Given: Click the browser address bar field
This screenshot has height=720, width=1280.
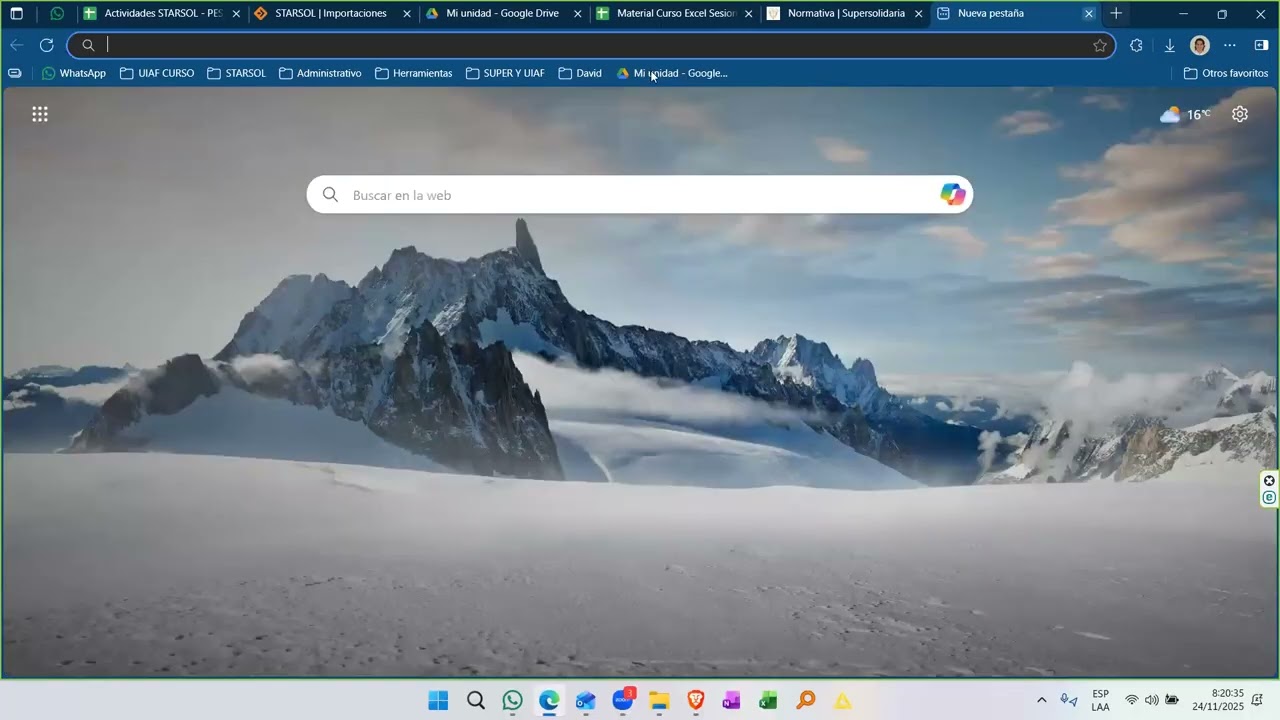Looking at the screenshot, I should 590,45.
